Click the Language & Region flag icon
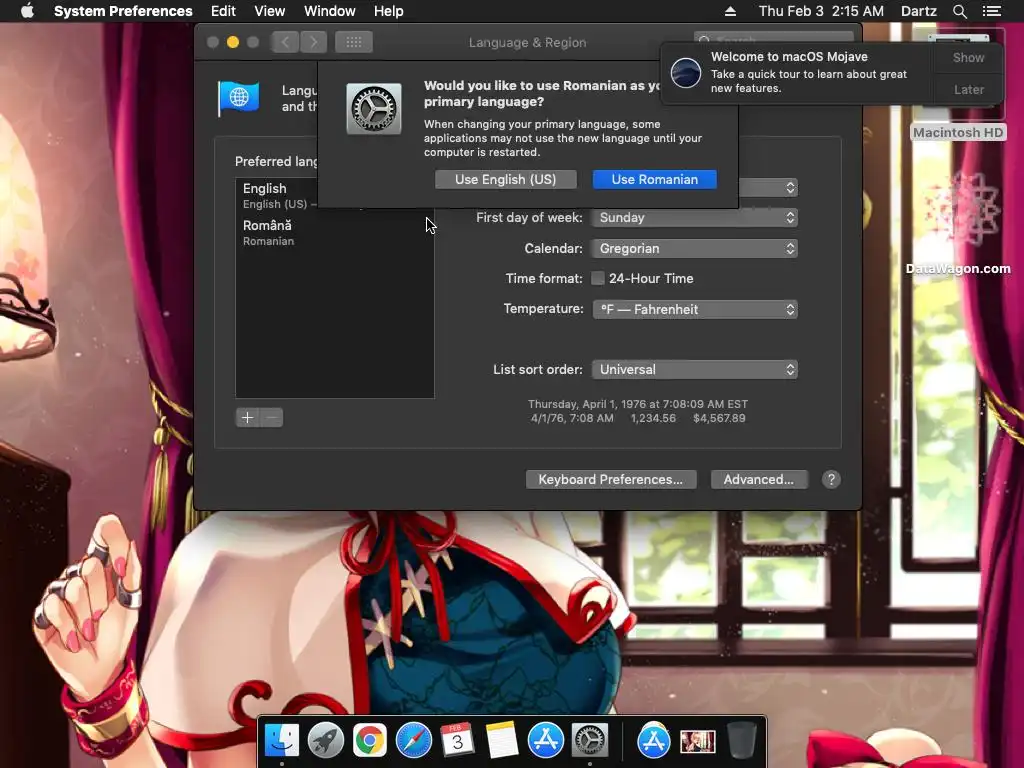The image size is (1024, 768). click(x=238, y=99)
